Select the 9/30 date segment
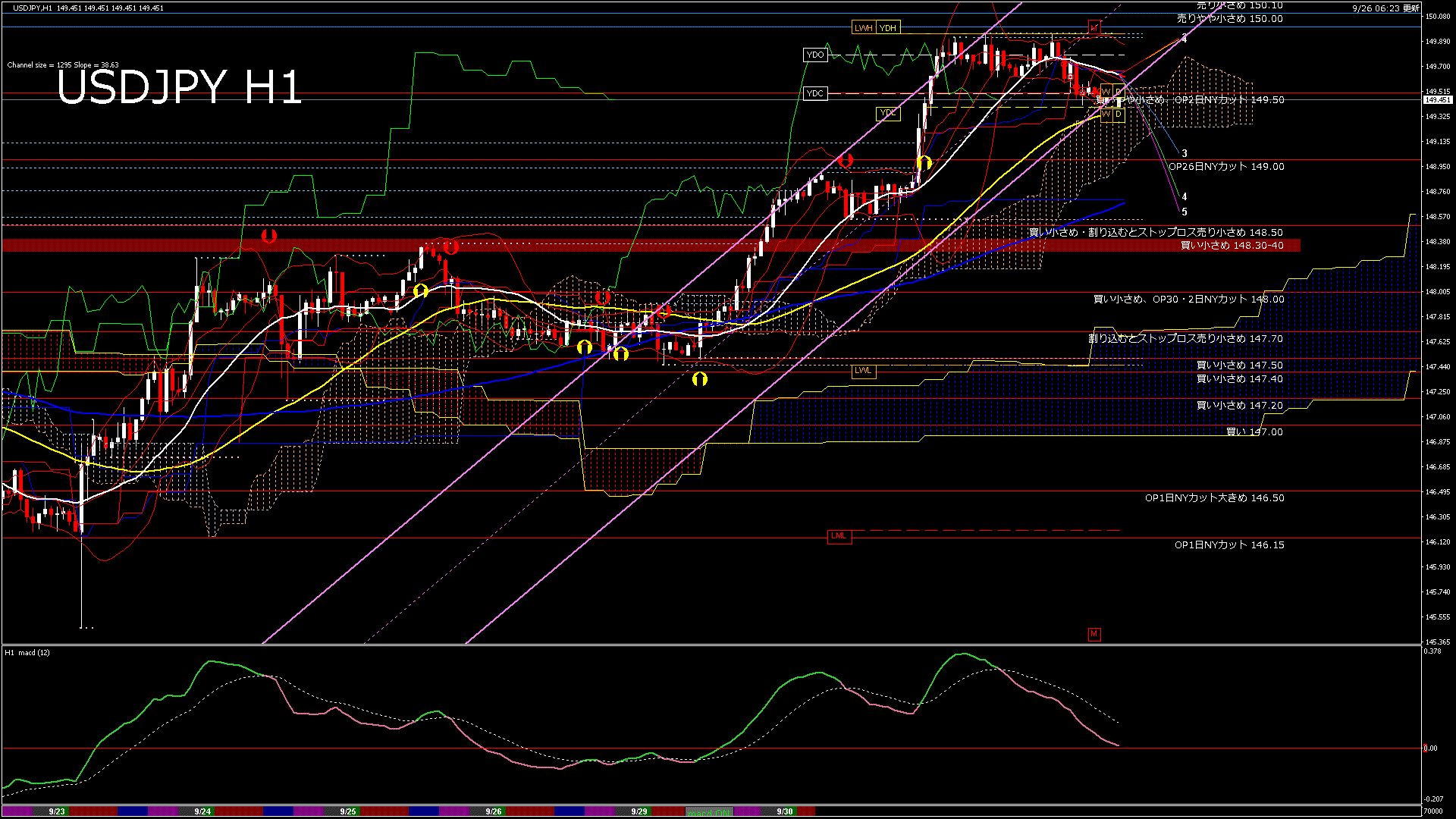The height and width of the screenshot is (819, 1456). pos(785,811)
